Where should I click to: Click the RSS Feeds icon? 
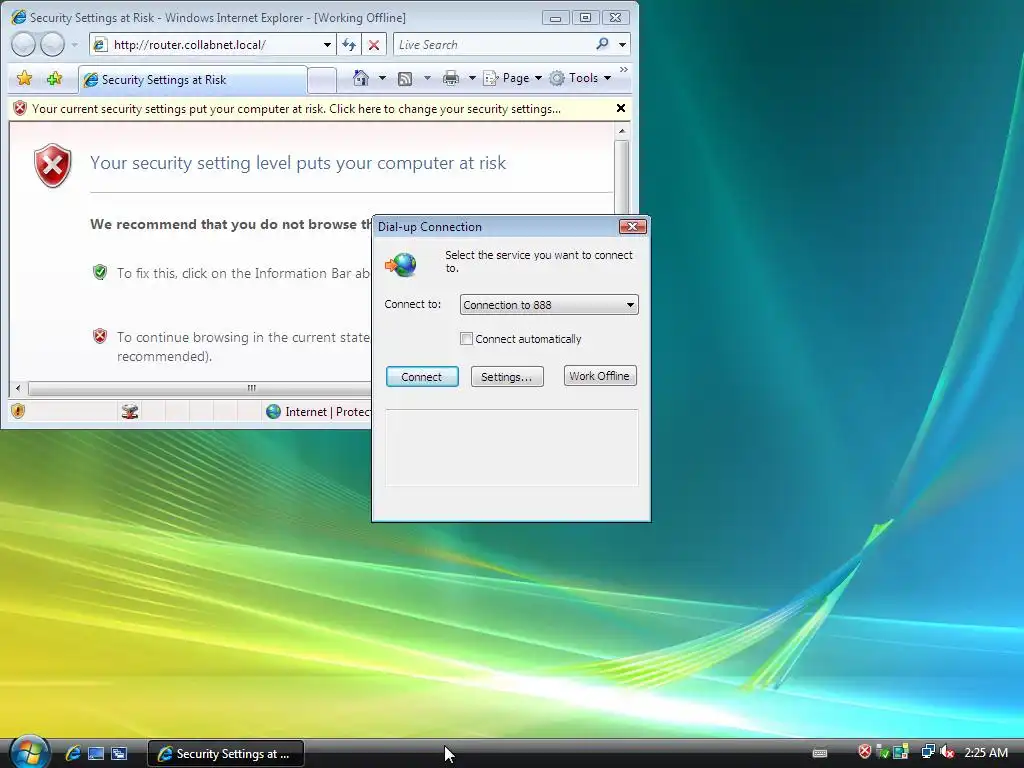(x=405, y=78)
